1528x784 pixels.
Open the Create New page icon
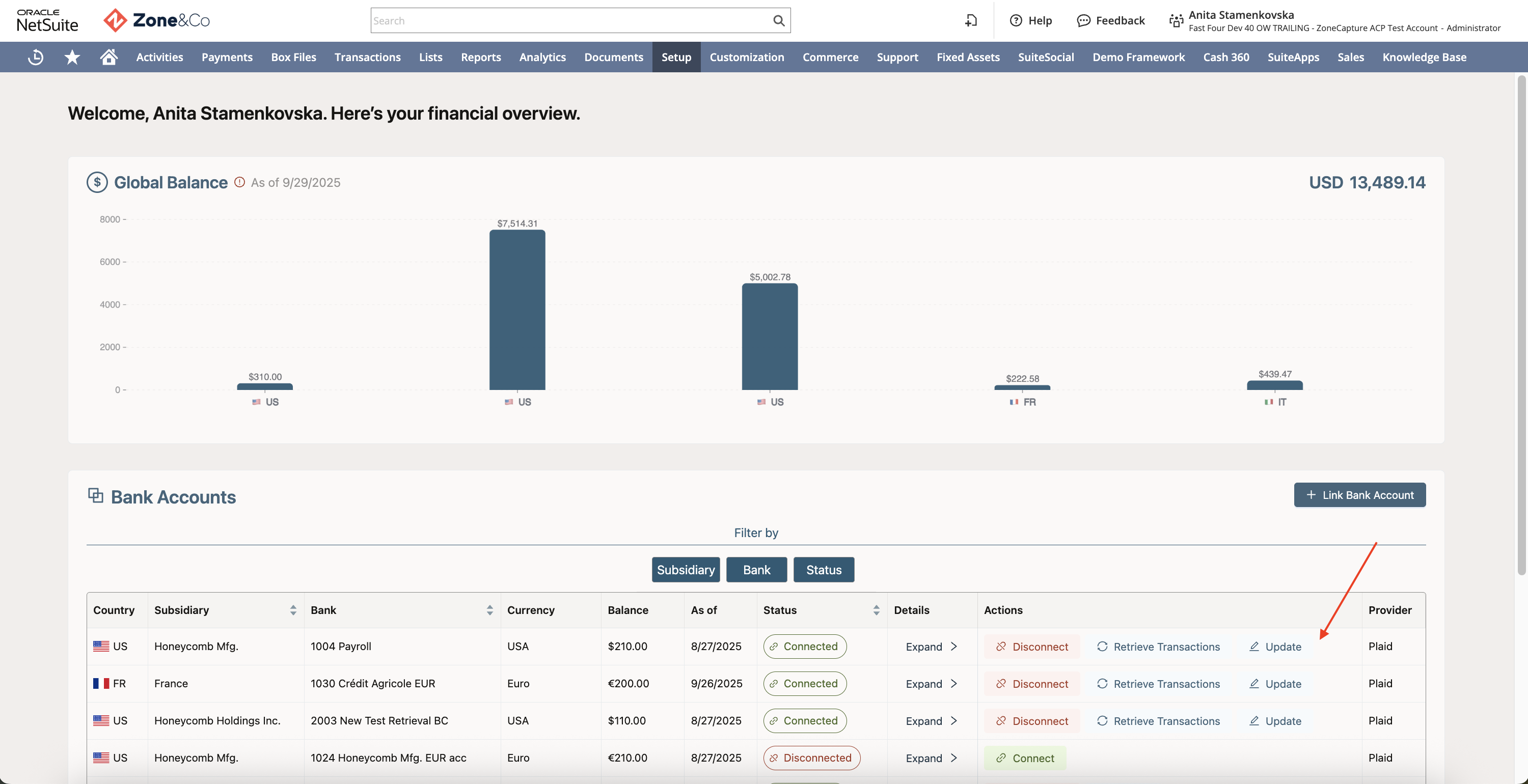(x=971, y=21)
